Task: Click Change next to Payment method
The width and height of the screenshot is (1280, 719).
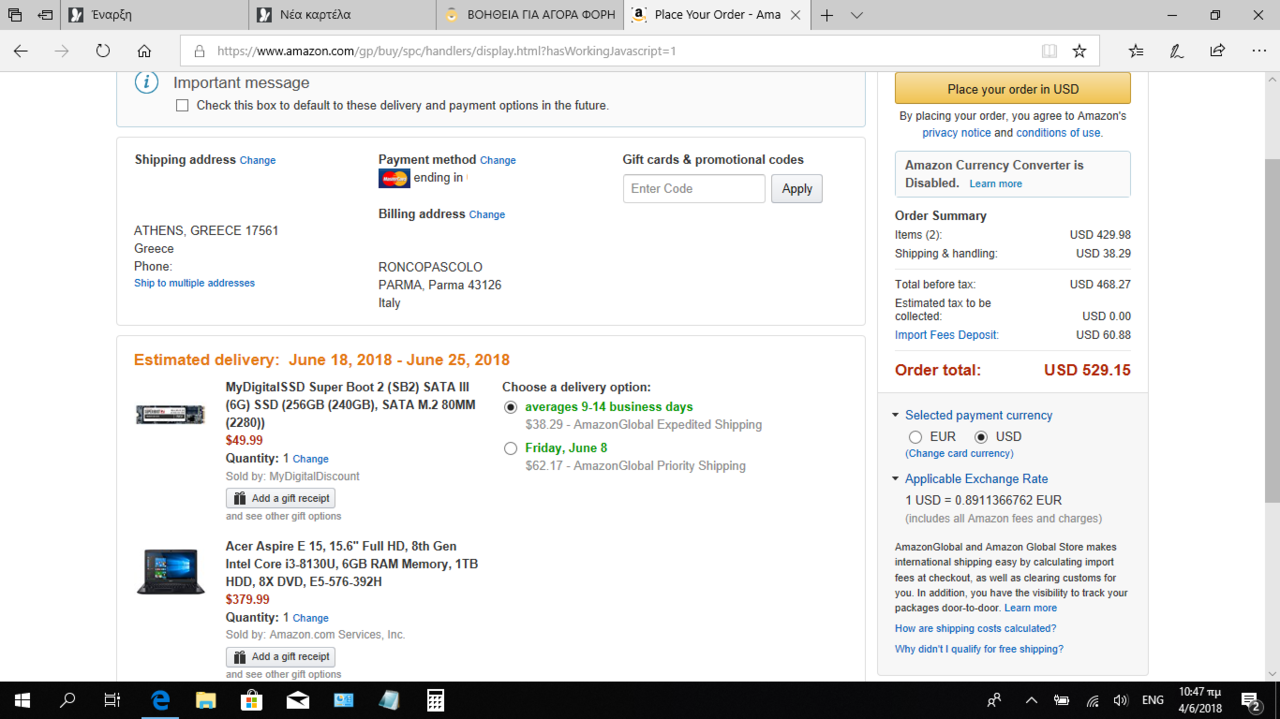Action: pos(498,160)
